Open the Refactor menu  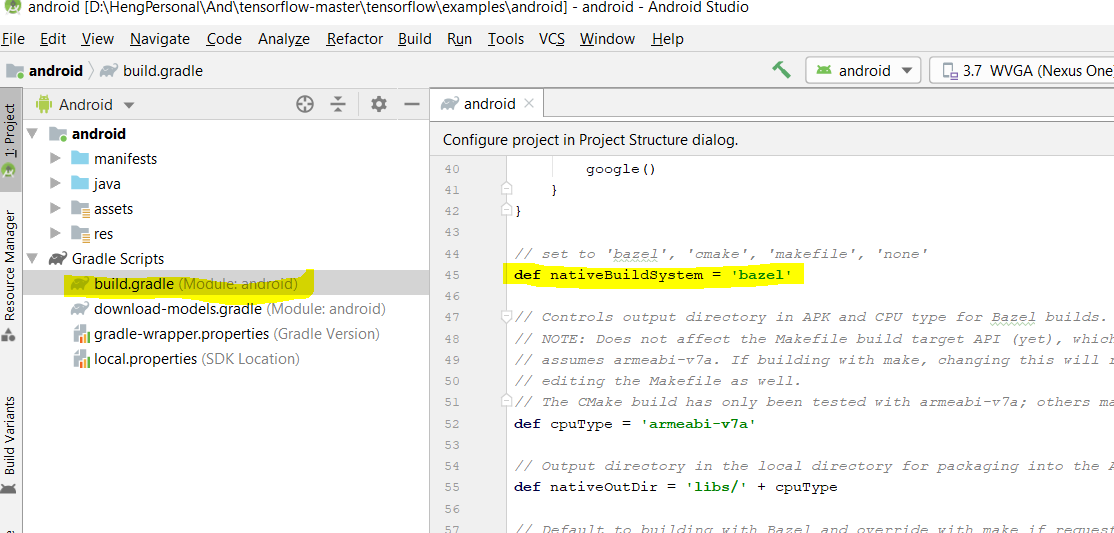[355, 39]
